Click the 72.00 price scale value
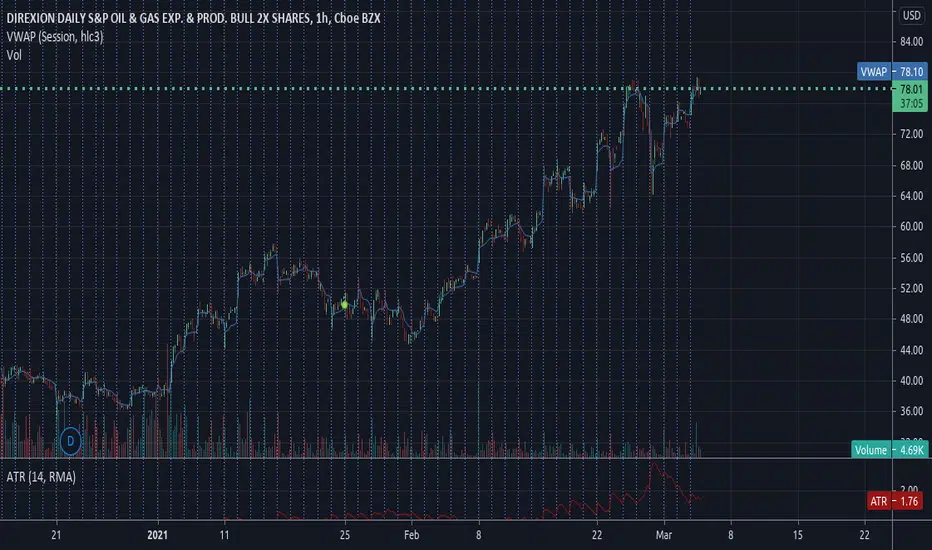Viewport: 932px width, 550px height. [x=911, y=134]
